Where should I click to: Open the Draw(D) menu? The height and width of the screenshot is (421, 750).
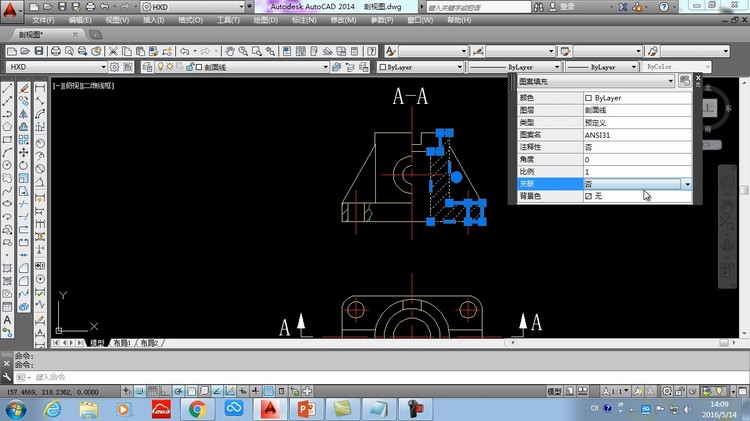(265, 20)
